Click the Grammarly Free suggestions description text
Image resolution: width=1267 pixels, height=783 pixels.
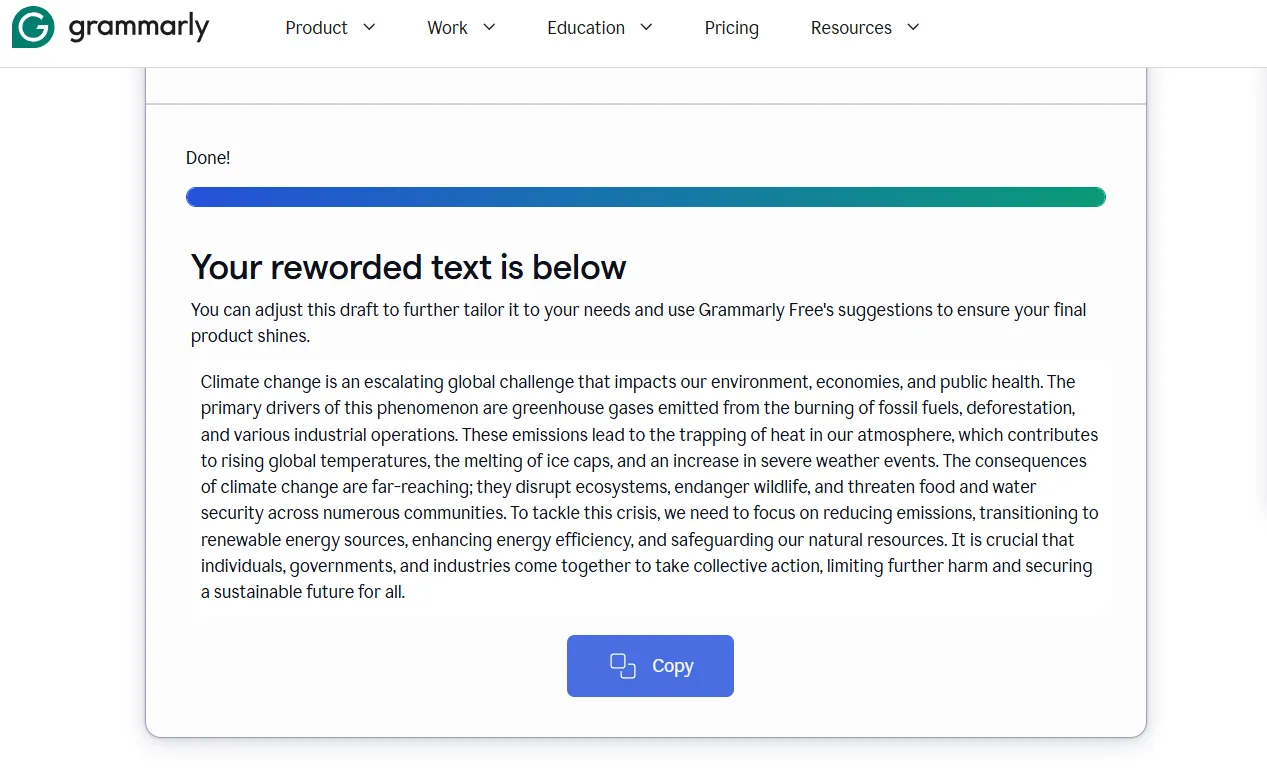(x=637, y=322)
